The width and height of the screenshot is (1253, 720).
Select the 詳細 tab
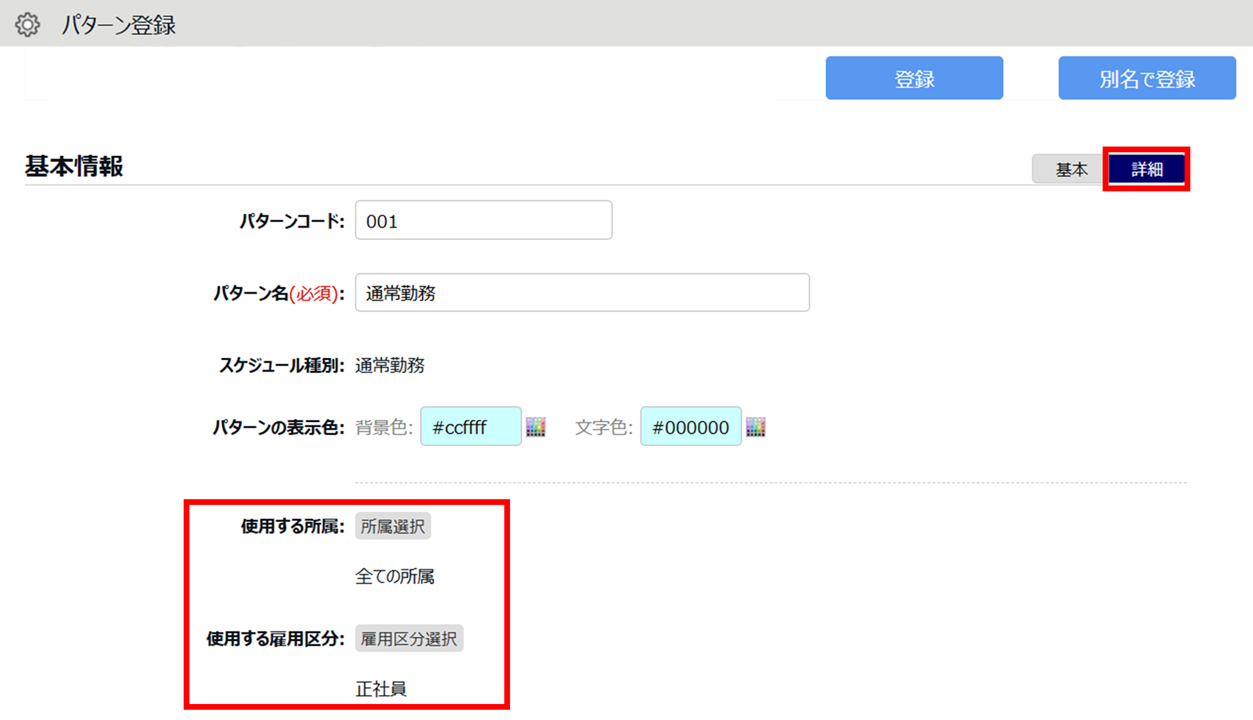(1147, 169)
